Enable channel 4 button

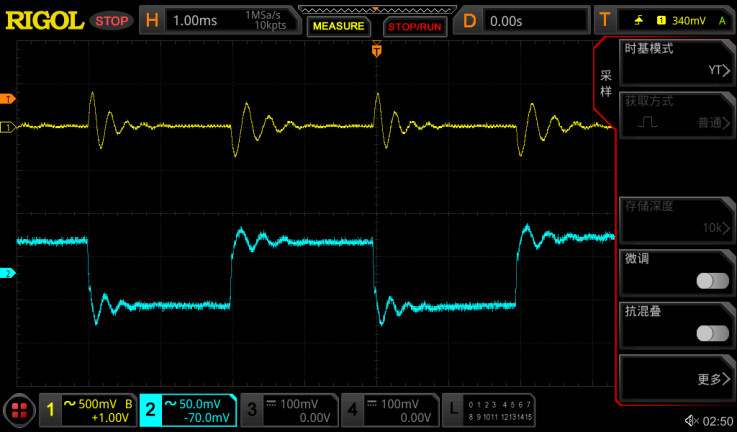click(353, 410)
